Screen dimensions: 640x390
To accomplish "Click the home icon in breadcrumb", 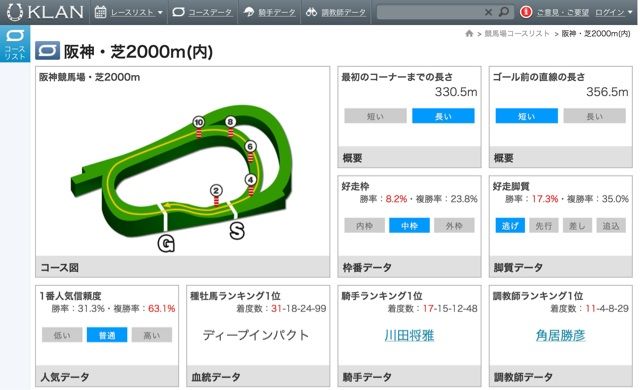I will pos(469,33).
